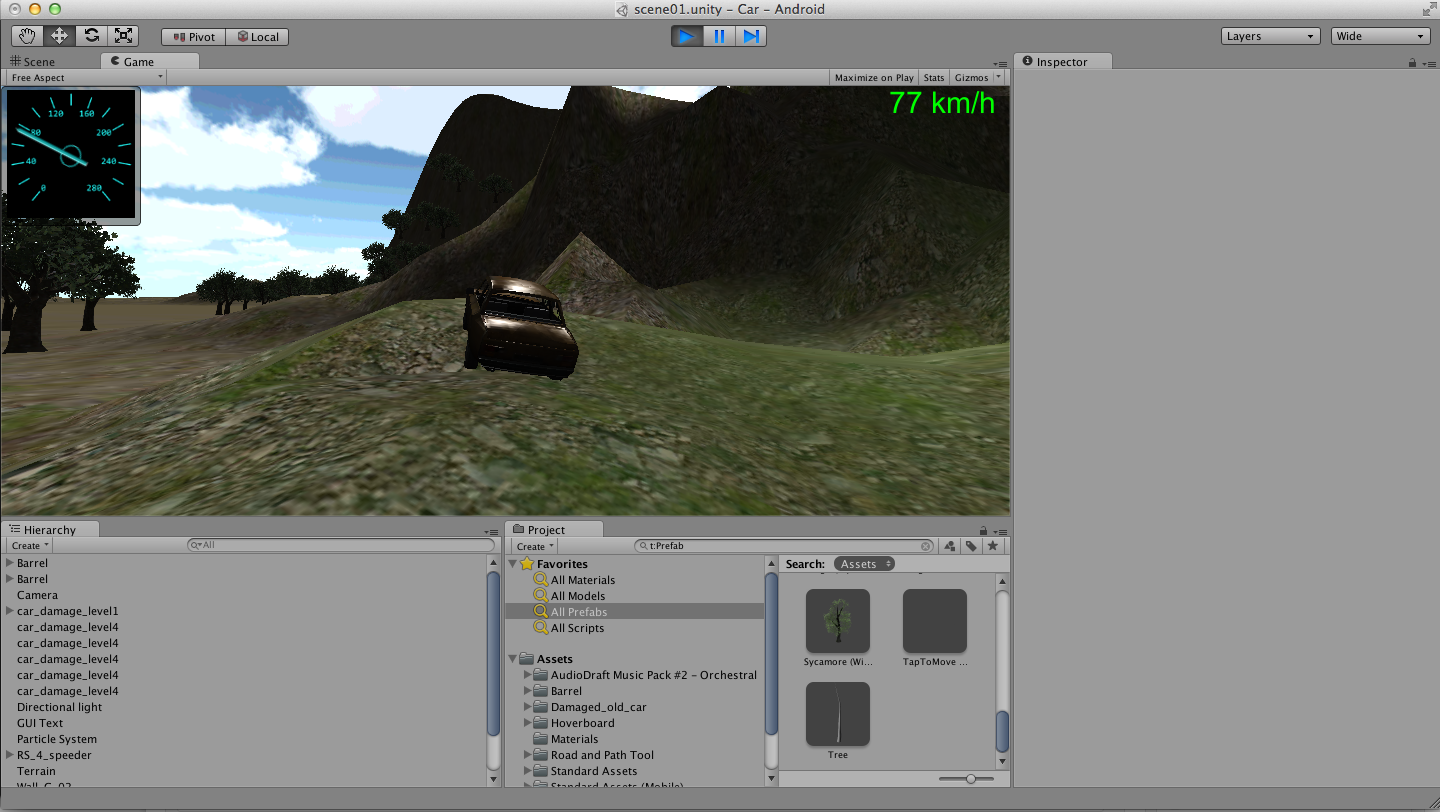Adjust the asset thumbnail size slider
This screenshot has height=812, width=1440.
tap(970, 779)
